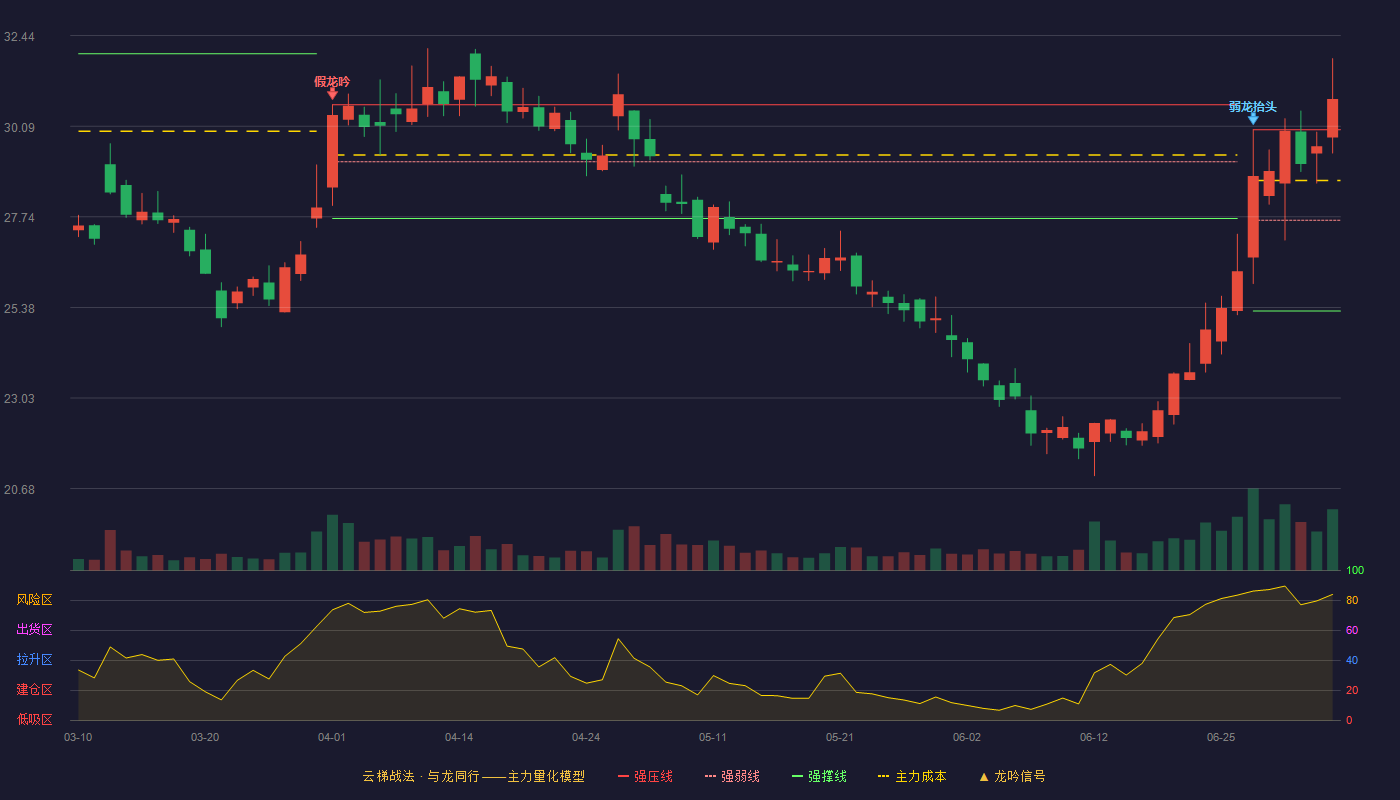Select the 拉升区 zone label

[x=34, y=660]
